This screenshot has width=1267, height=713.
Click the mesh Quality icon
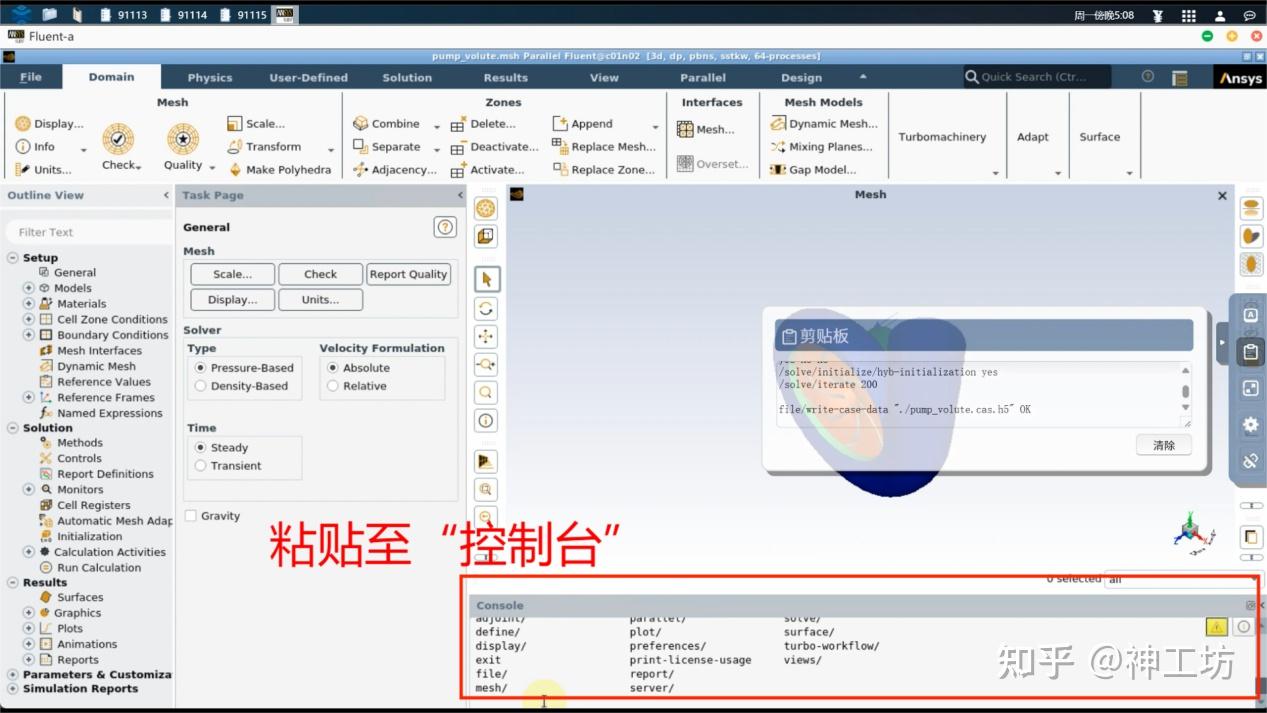coord(183,139)
